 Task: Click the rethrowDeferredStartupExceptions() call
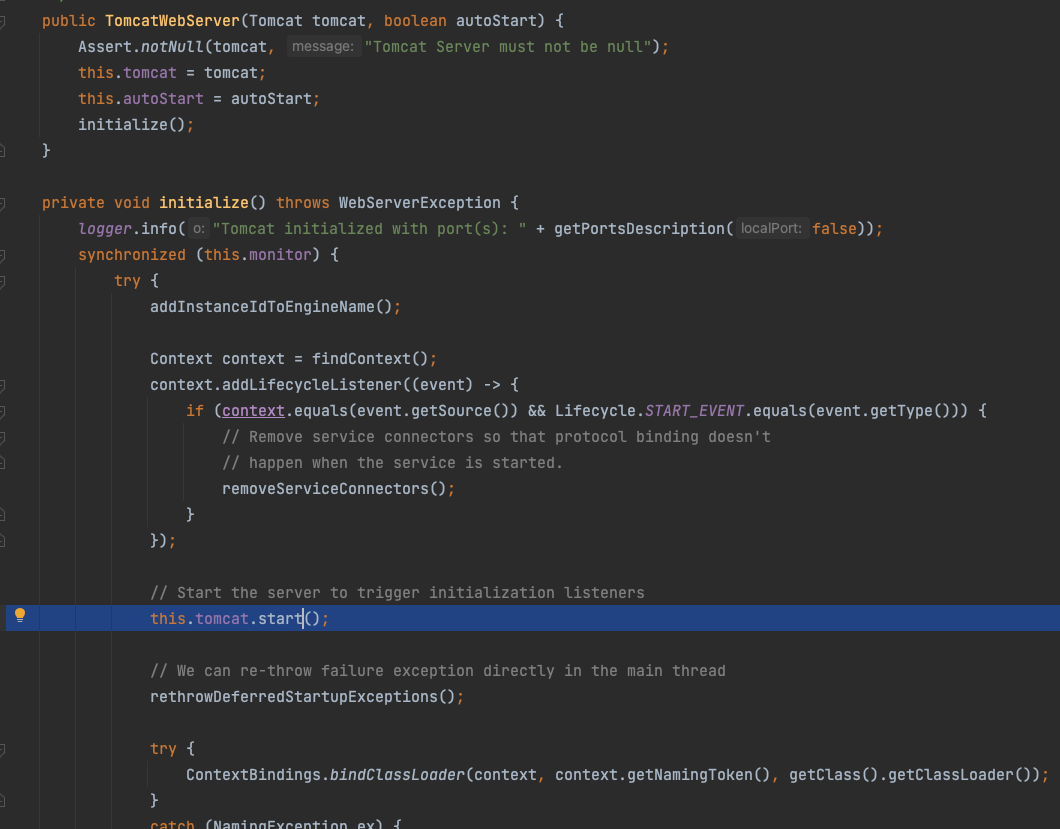pos(303,696)
